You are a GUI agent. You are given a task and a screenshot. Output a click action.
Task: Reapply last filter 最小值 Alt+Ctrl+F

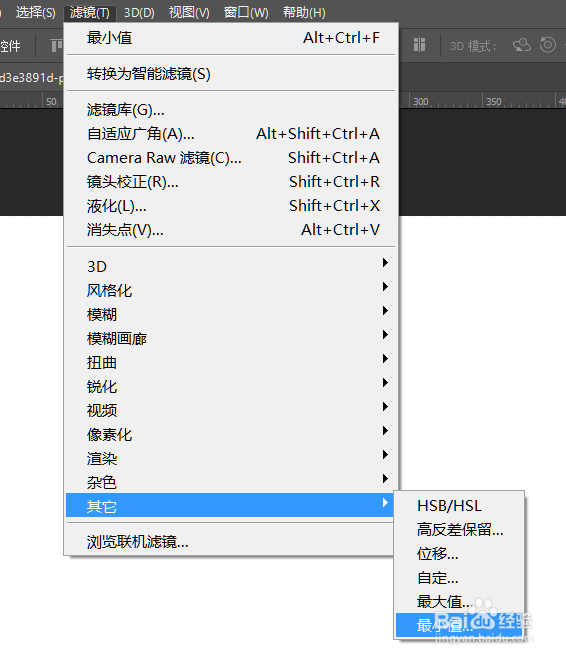coord(231,38)
